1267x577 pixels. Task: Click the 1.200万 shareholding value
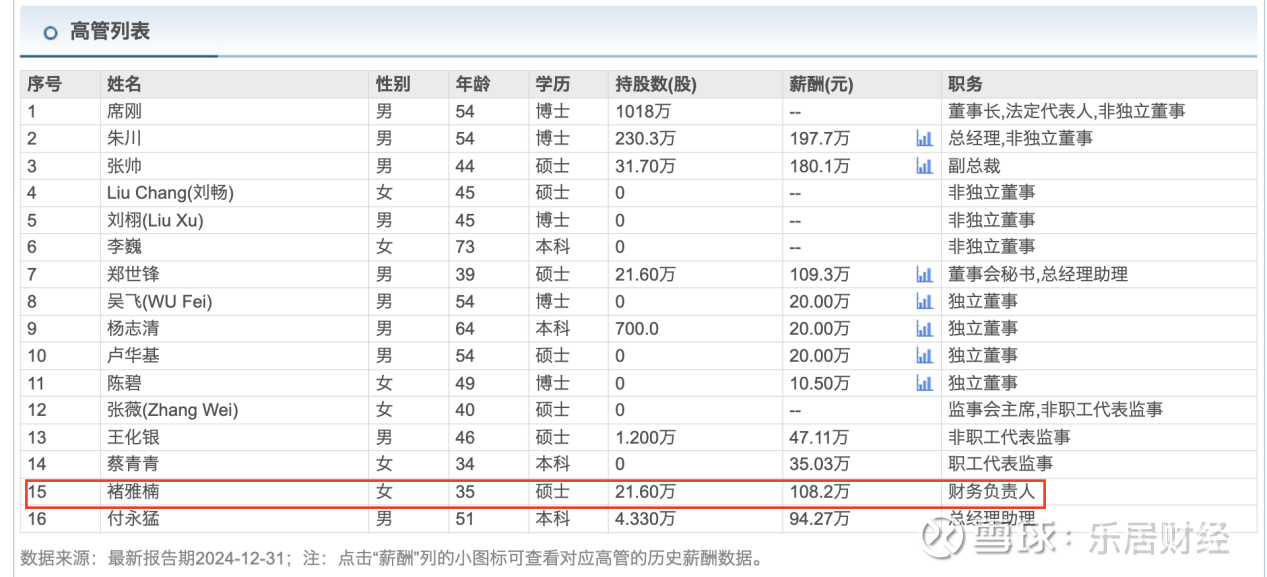click(645, 437)
